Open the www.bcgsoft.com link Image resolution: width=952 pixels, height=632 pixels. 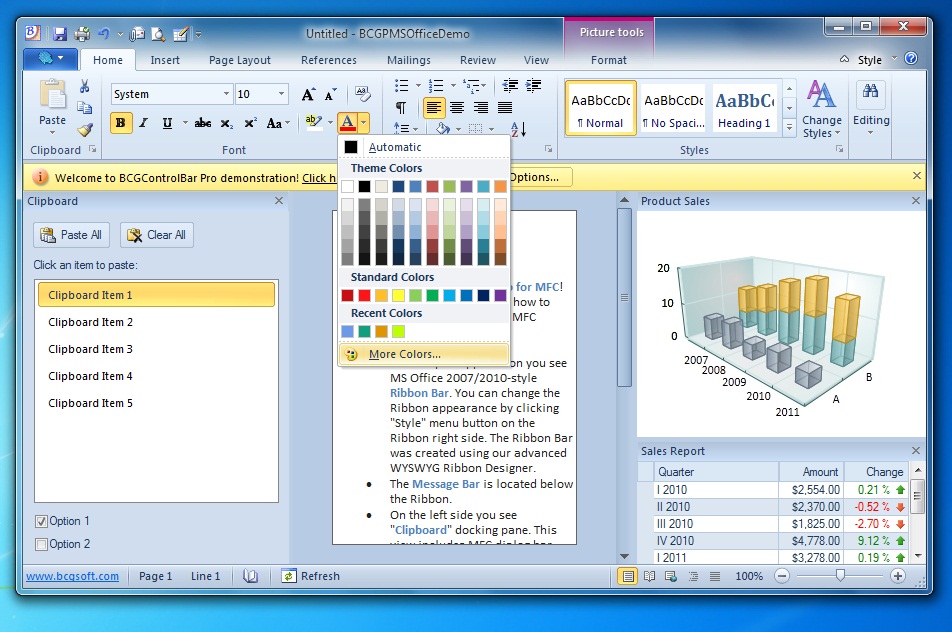click(x=72, y=576)
